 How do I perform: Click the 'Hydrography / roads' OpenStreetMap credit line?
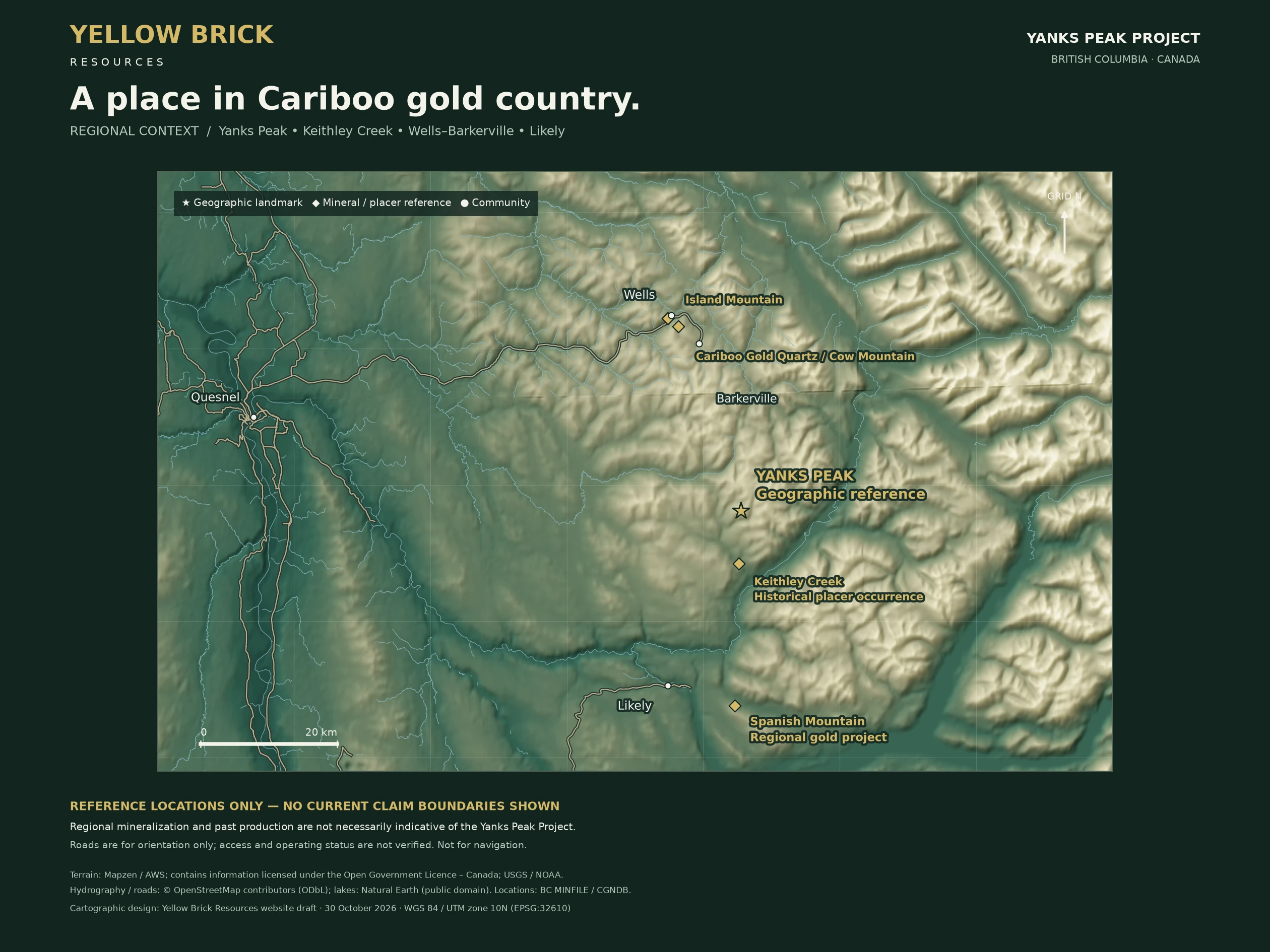tap(350, 890)
